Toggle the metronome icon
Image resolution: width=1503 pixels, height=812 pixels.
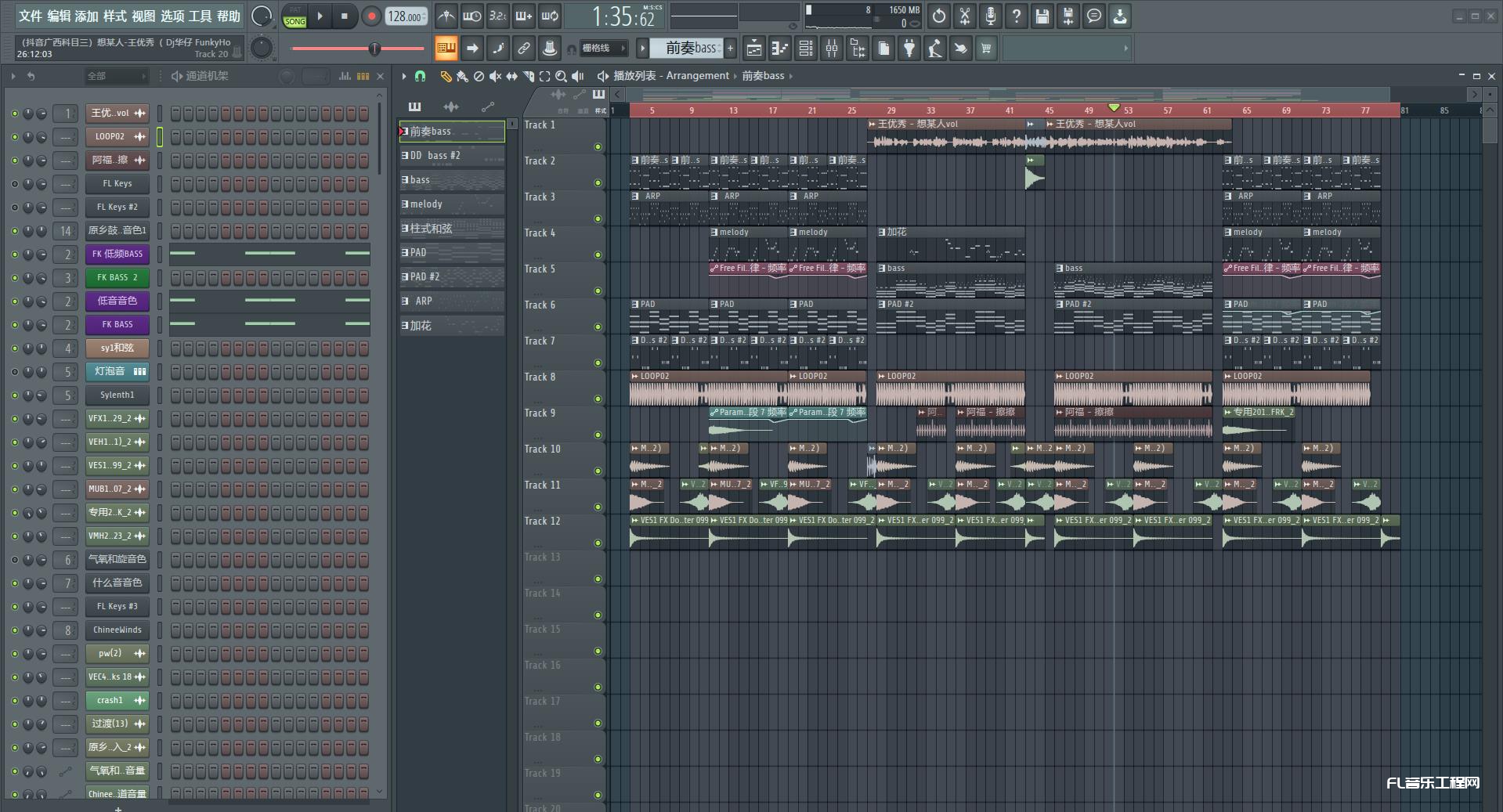(x=446, y=16)
